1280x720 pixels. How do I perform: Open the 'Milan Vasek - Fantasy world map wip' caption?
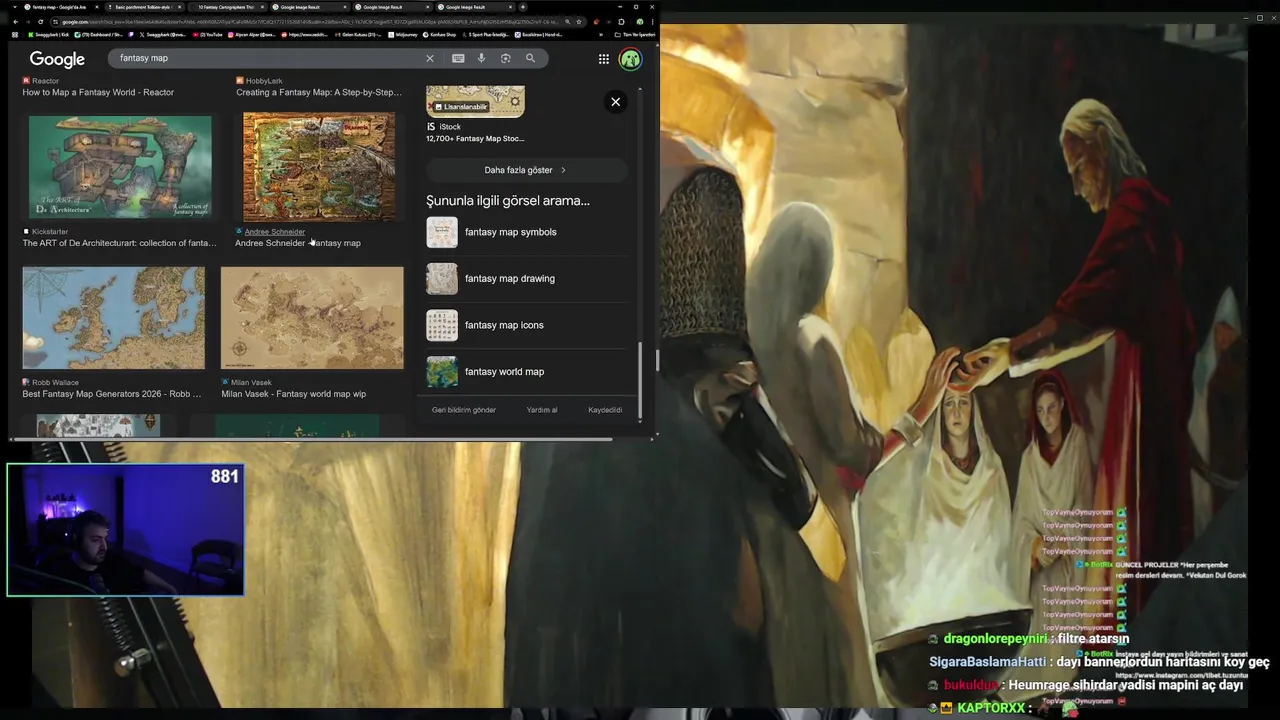(x=293, y=394)
